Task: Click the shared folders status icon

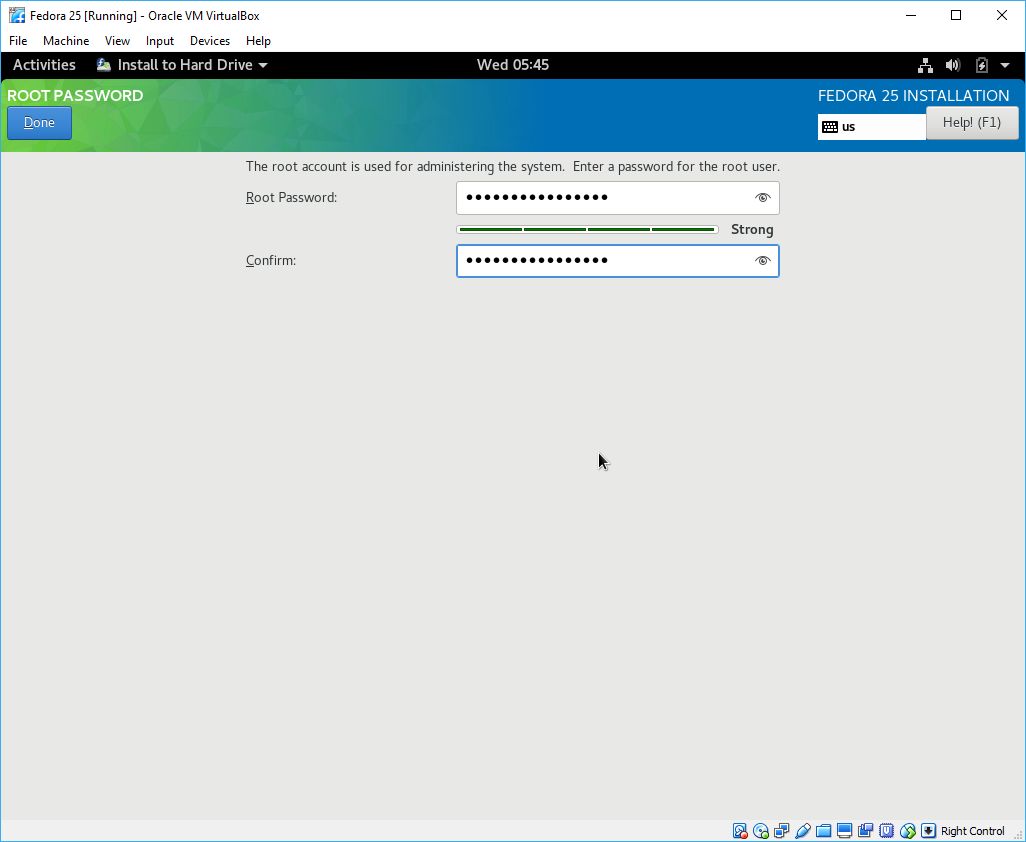Action: (x=823, y=831)
